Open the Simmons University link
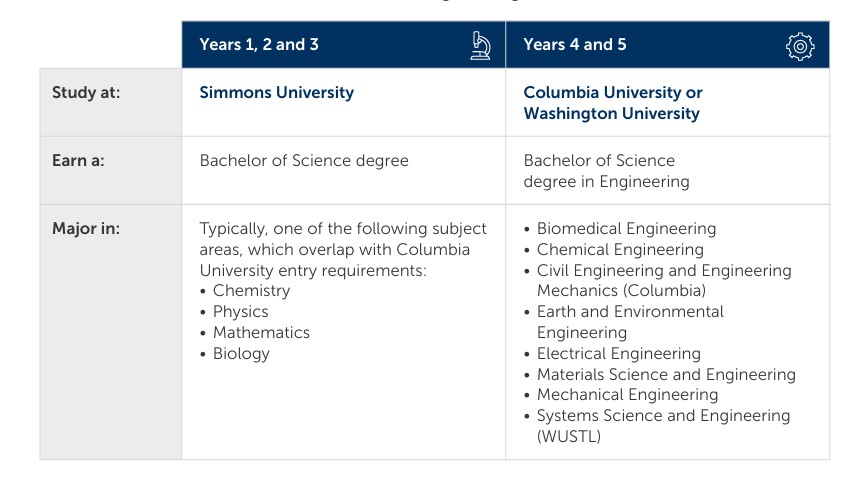The height and width of the screenshot is (492, 845). pos(276,92)
